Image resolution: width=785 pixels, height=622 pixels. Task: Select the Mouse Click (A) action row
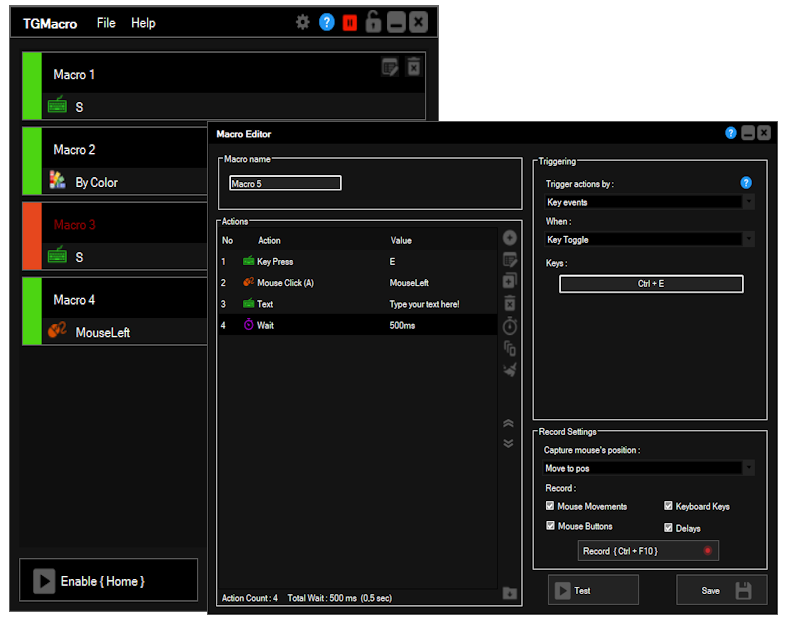coord(358,282)
